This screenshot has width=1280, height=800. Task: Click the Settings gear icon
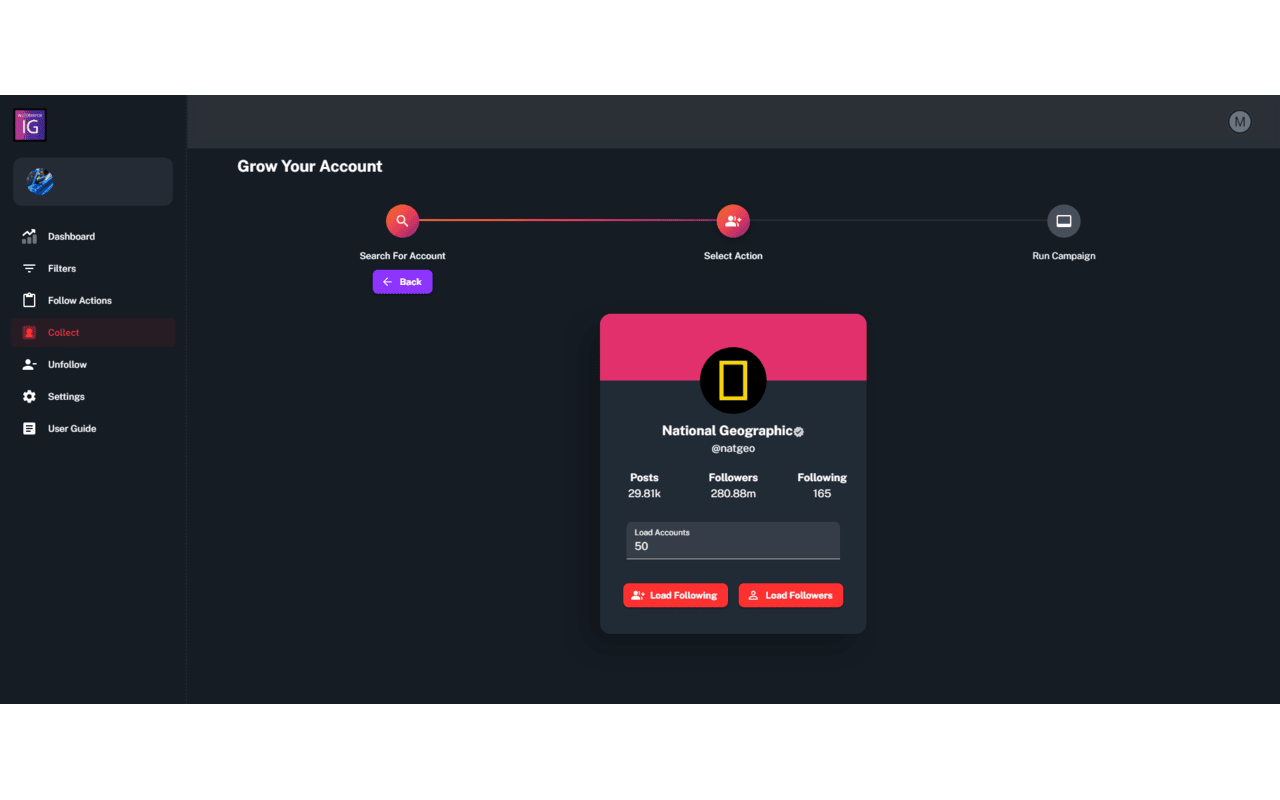point(29,397)
